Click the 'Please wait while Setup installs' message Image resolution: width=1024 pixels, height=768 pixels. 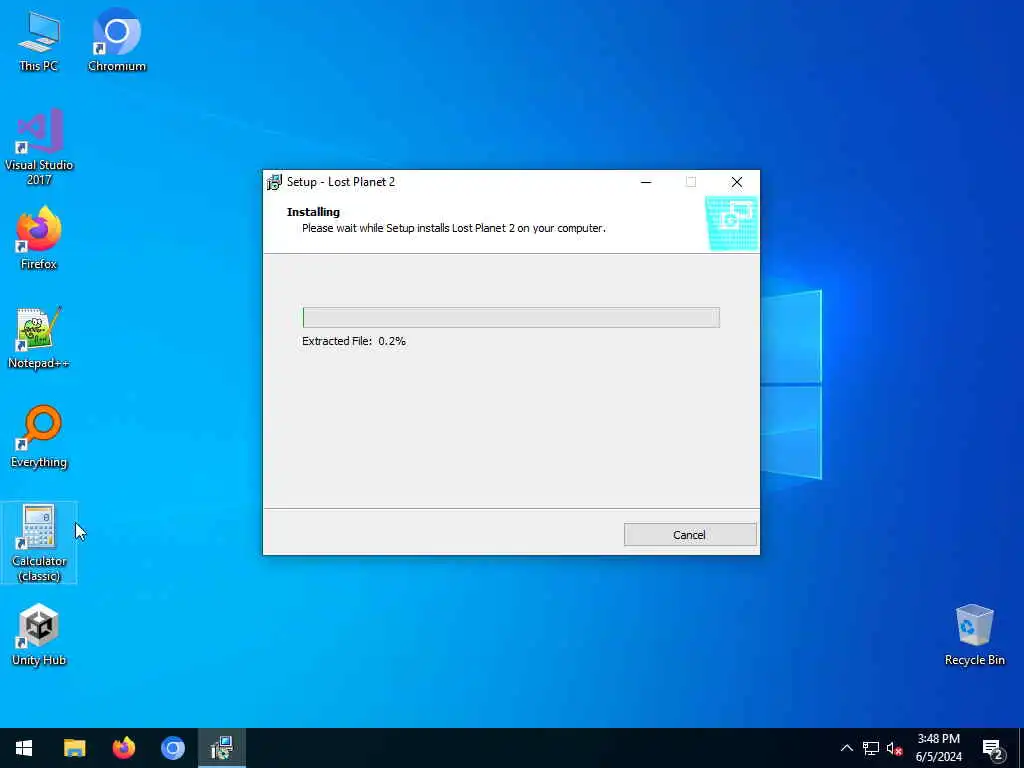[454, 228]
